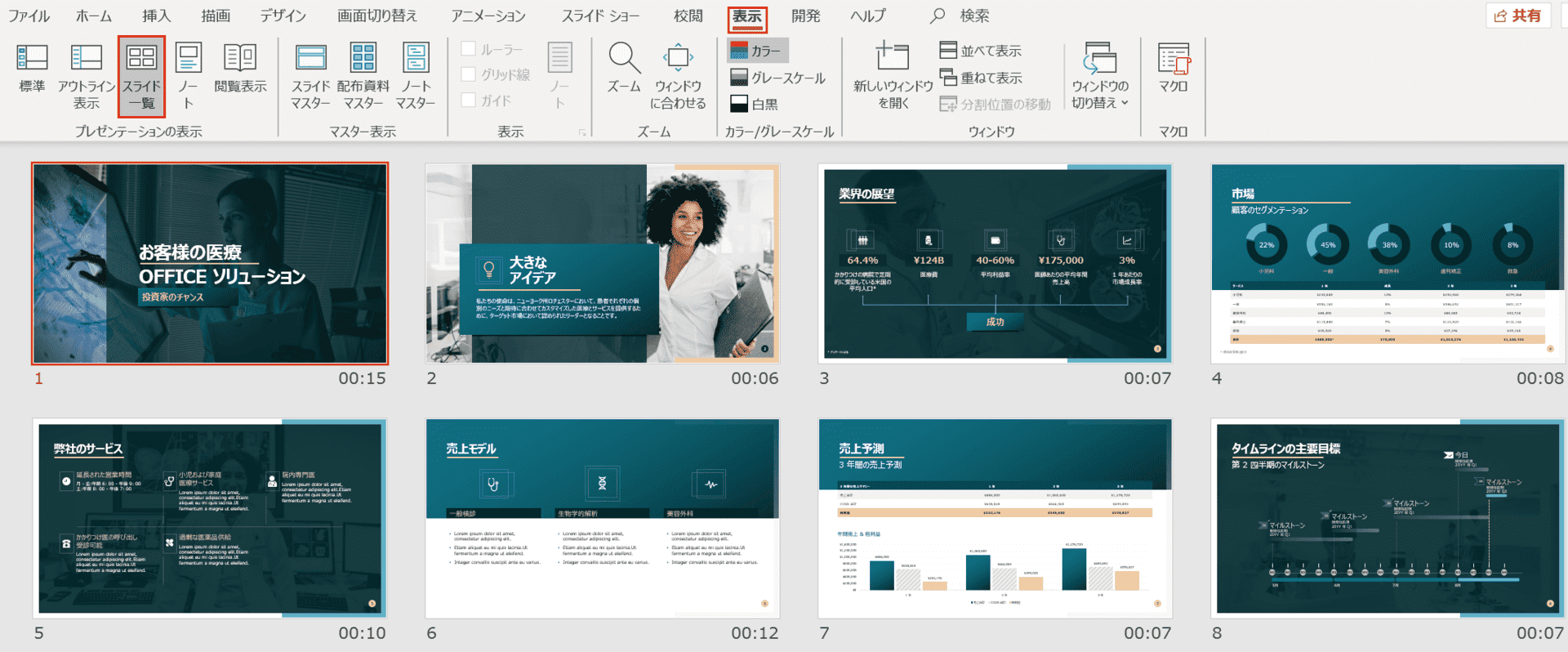The width and height of the screenshot is (1568, 652).
Task: Expand ウィンドウの切り替え dropdown
Action: (1100, 77)
